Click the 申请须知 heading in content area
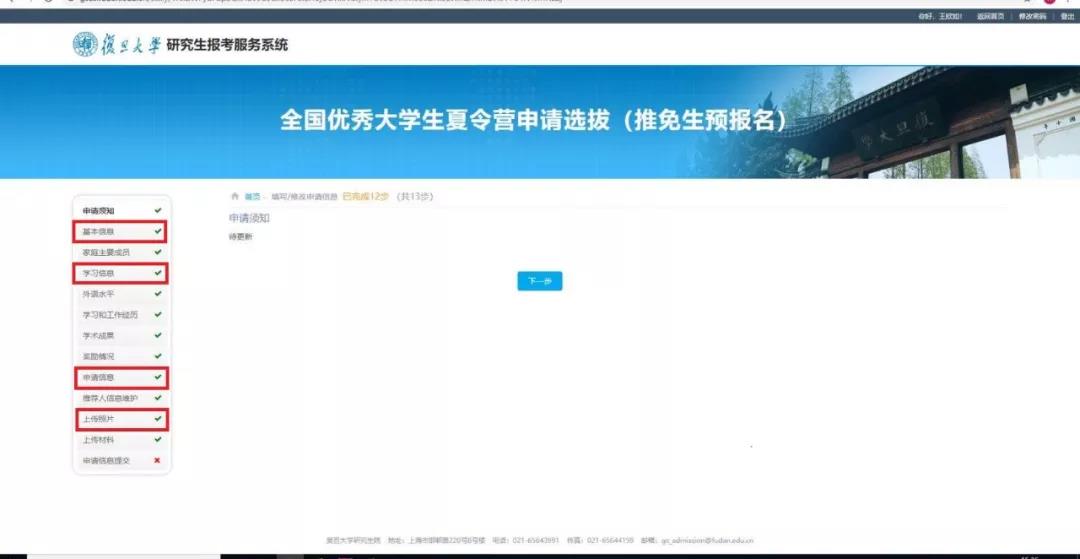The image size is (1080, 559). (x=249, y=218)
